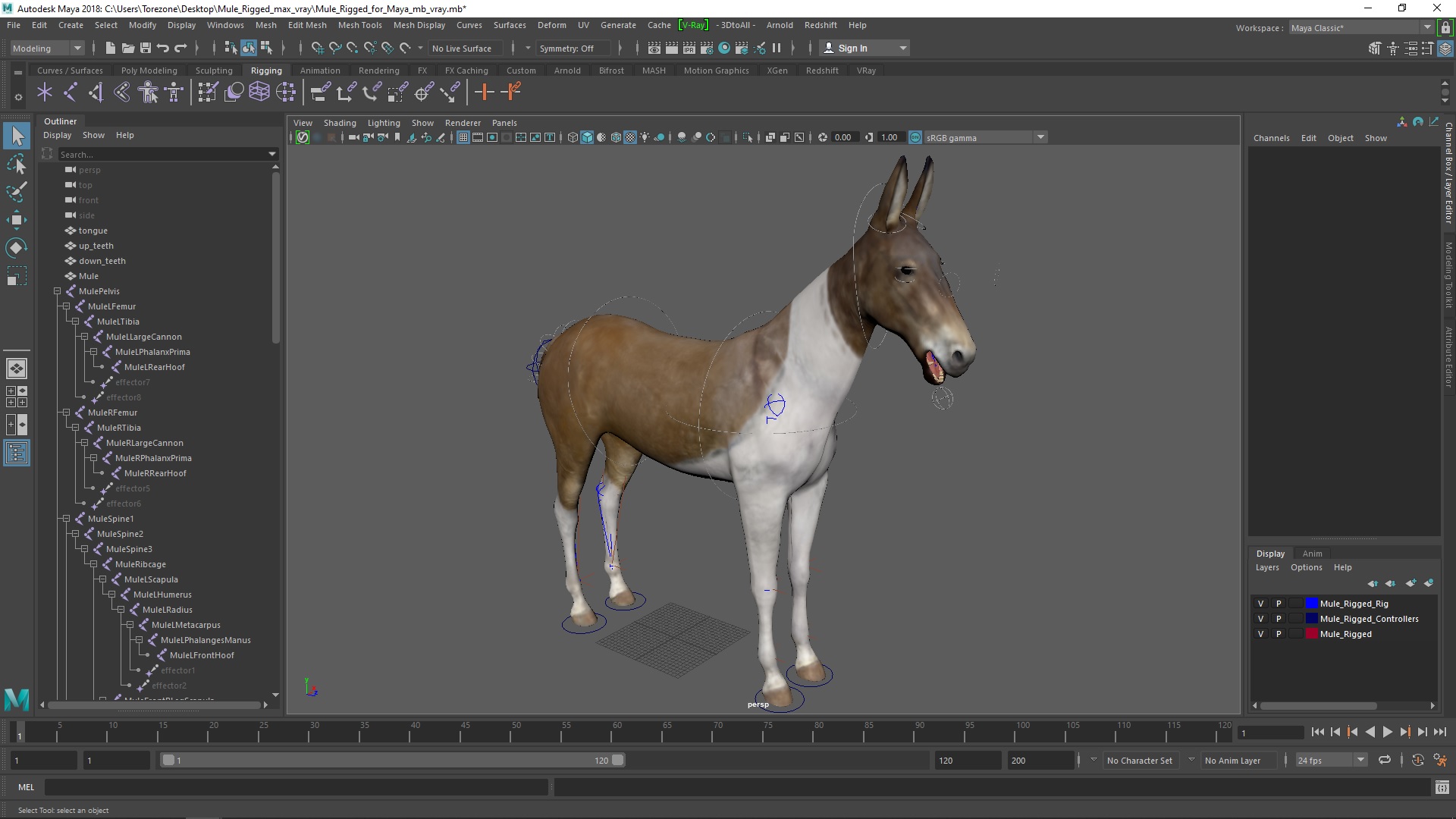Screen dimensions: 1456x819
Task: Click the Render Current Frame icon
Action: point(672,48)
